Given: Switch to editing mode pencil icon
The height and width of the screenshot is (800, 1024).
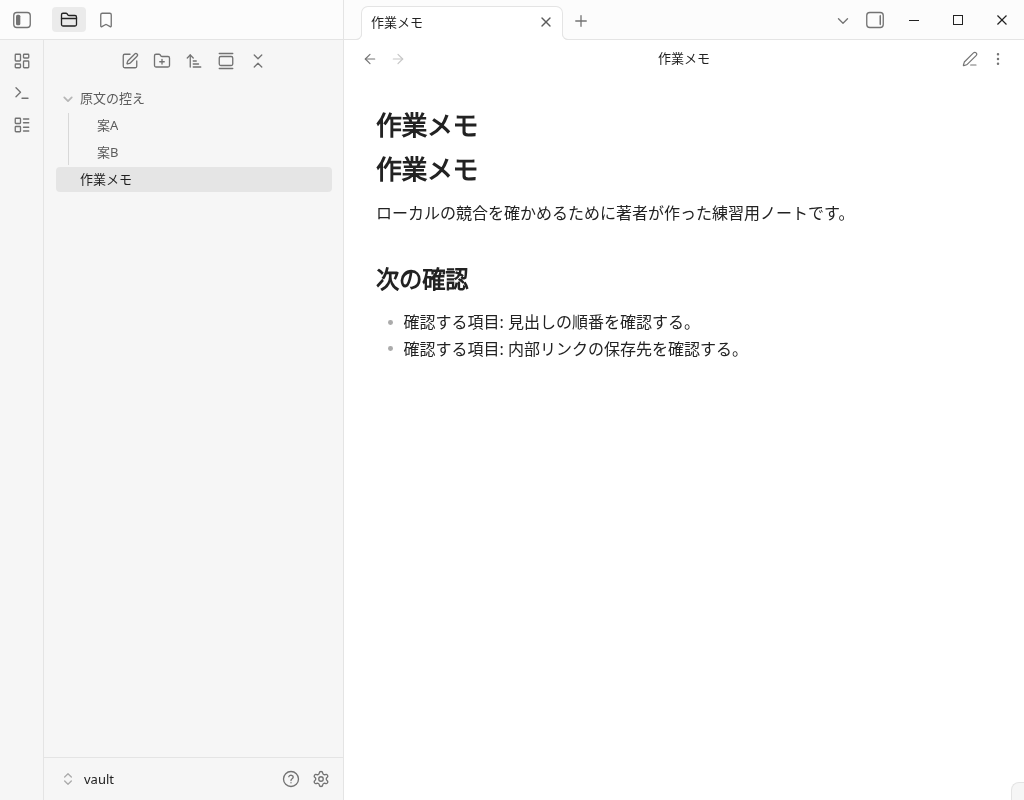Looking at the screenshot, I should point(970,59).
